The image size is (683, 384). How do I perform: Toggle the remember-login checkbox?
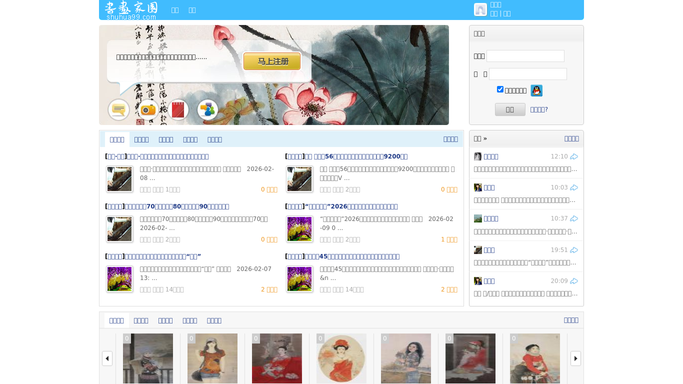click(500, 89)
